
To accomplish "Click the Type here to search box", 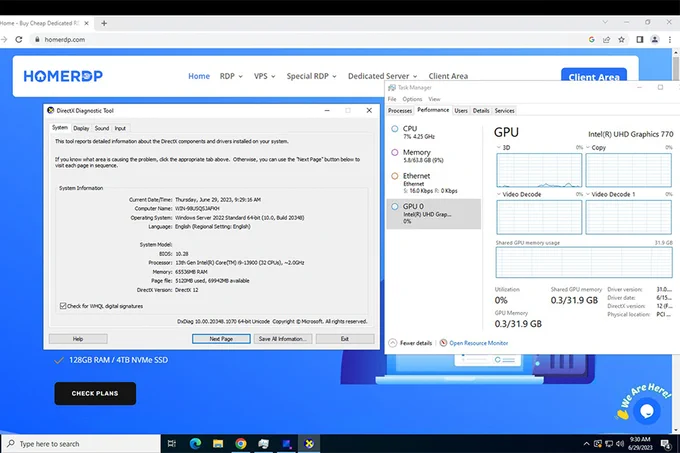I will 81,443.
